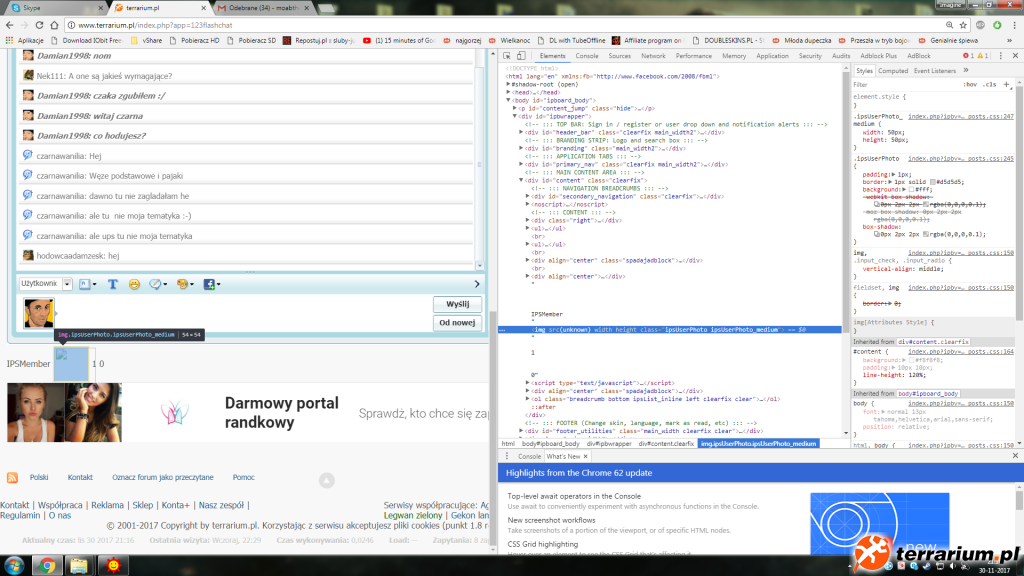Collapse the body ipboard_body node
Viewport: 1024px width, 576px height.
pos(509,101)
